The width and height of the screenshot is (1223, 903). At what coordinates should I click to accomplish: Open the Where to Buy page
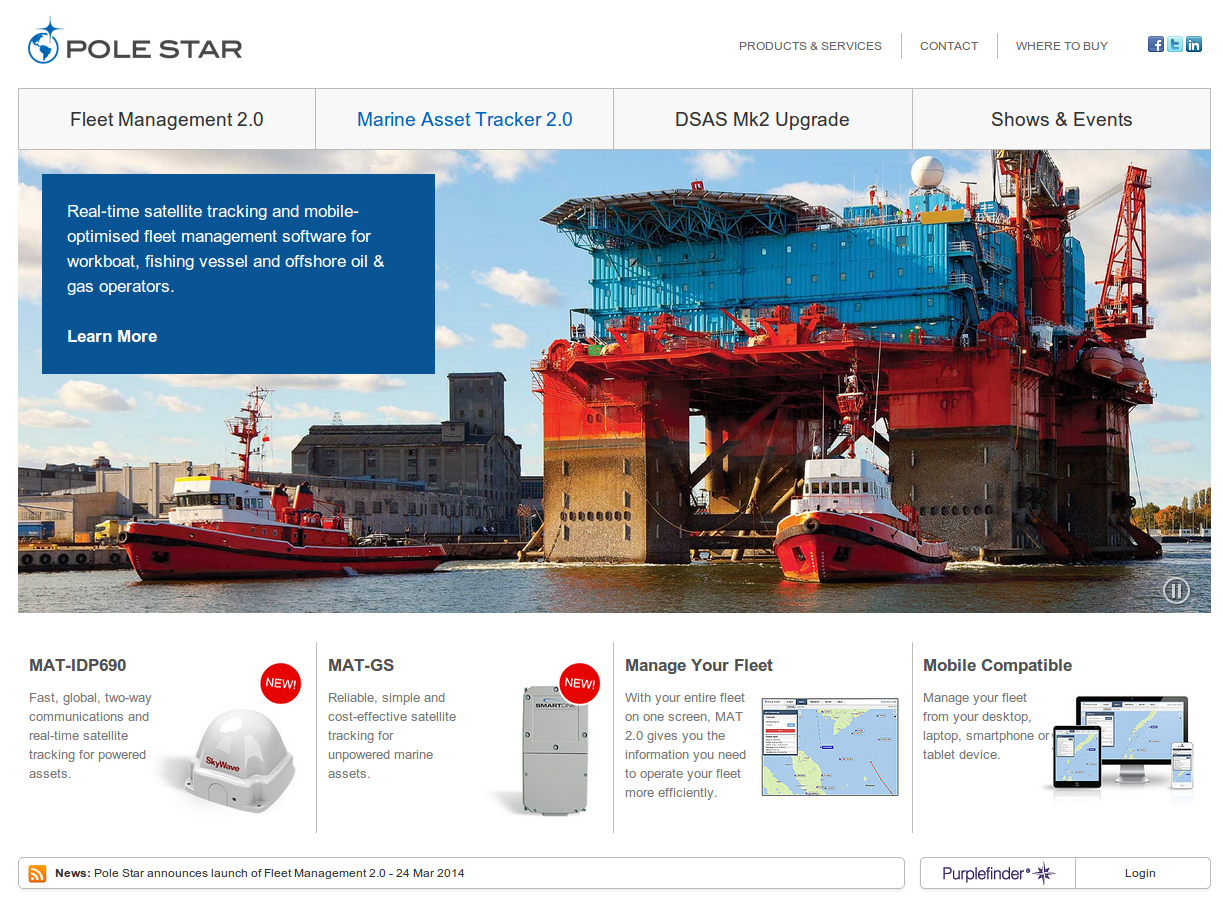[x=1062, y=46]
